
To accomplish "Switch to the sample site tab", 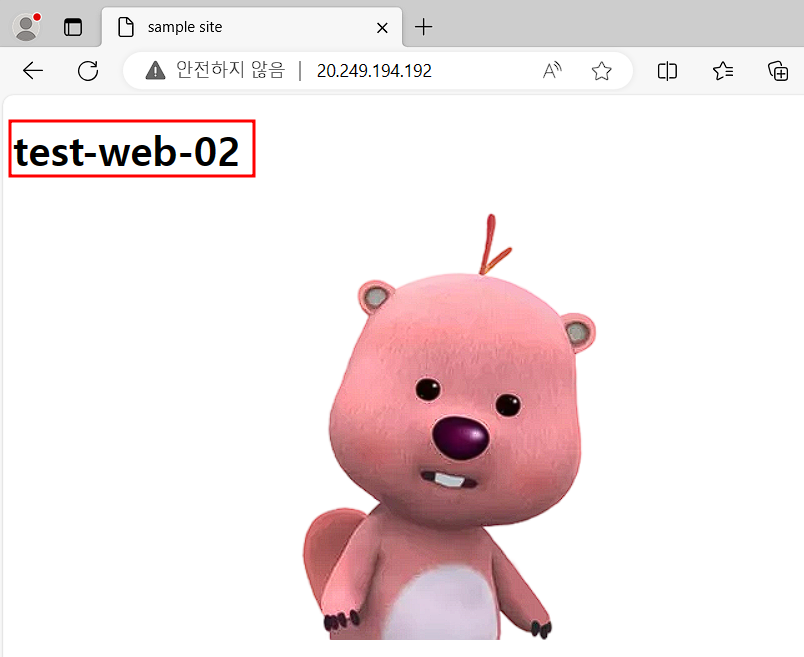I will point(251,27).
